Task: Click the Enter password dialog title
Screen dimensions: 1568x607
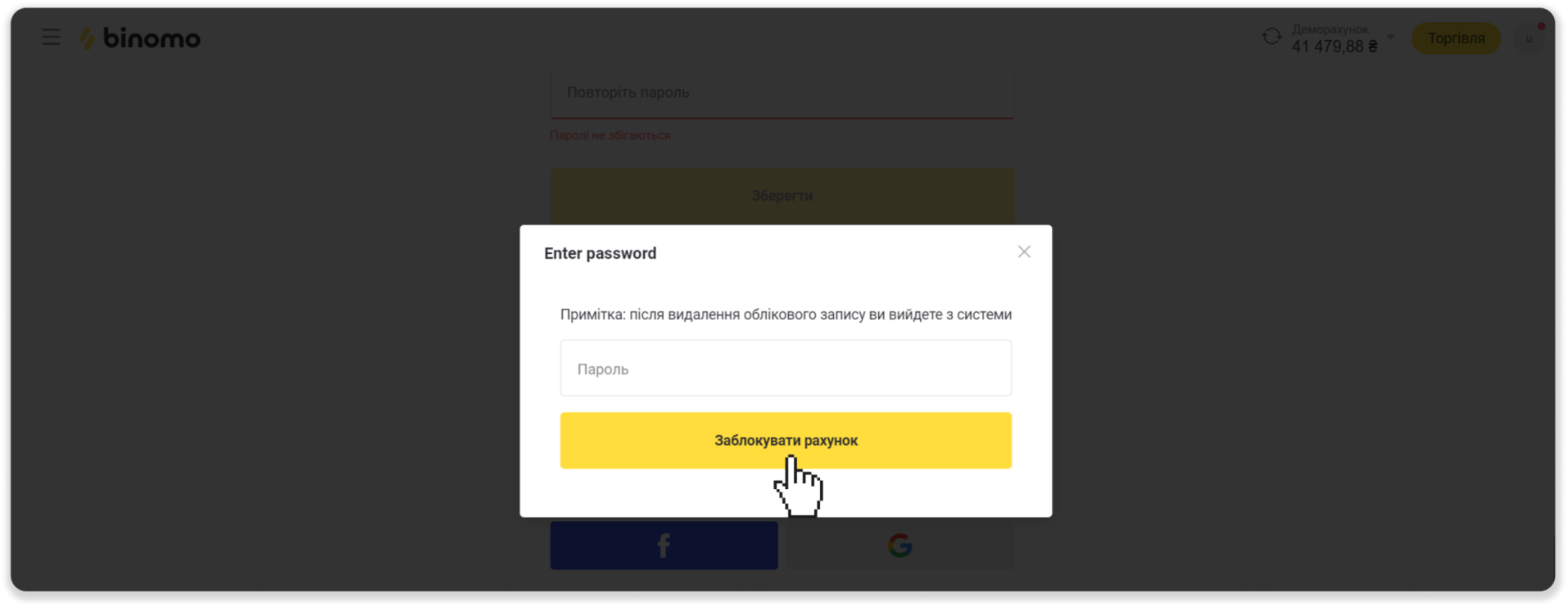Action: pyautogui.click(x=600, y=253)
